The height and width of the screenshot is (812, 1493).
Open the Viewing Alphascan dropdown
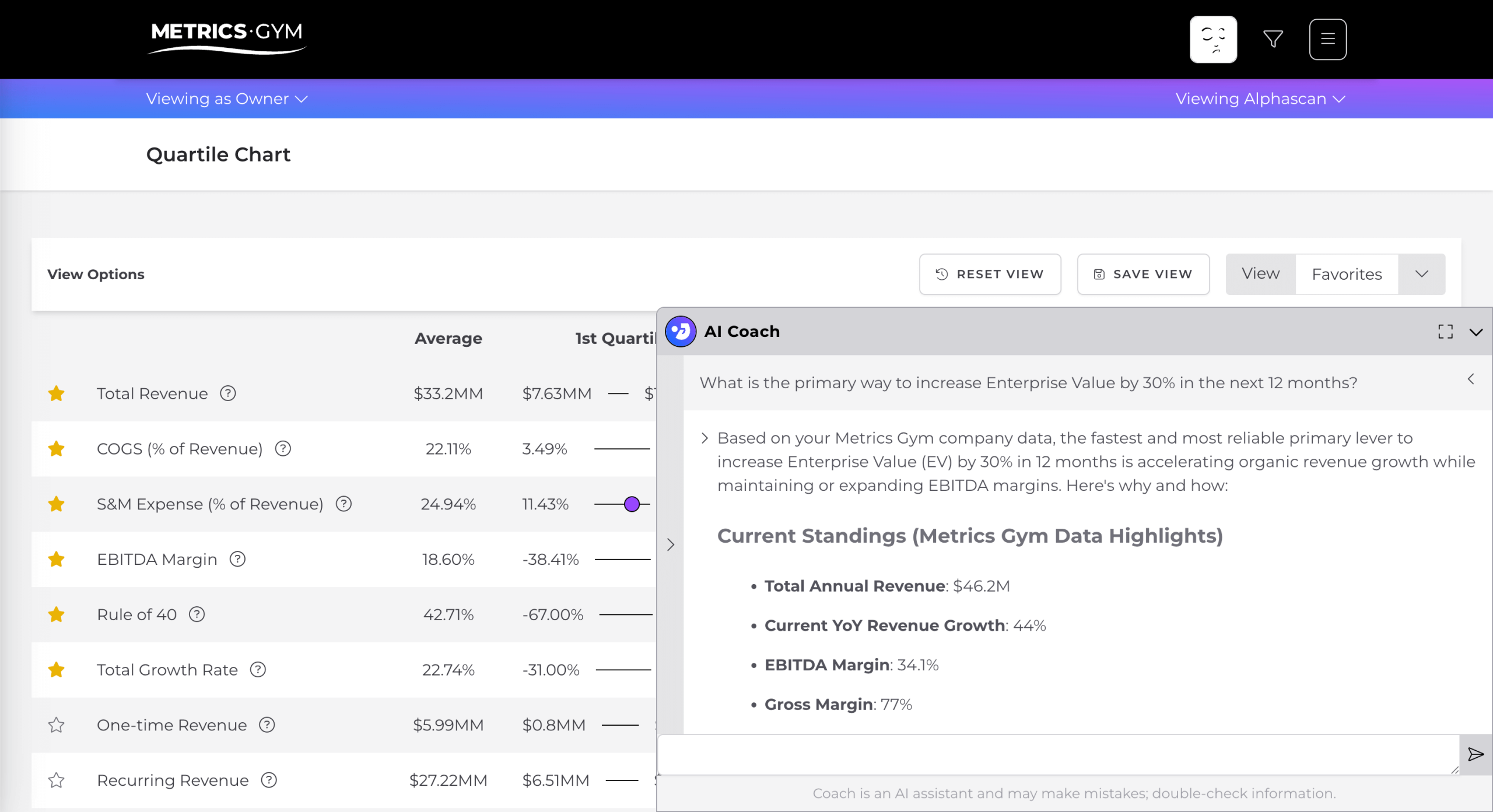1260,99
